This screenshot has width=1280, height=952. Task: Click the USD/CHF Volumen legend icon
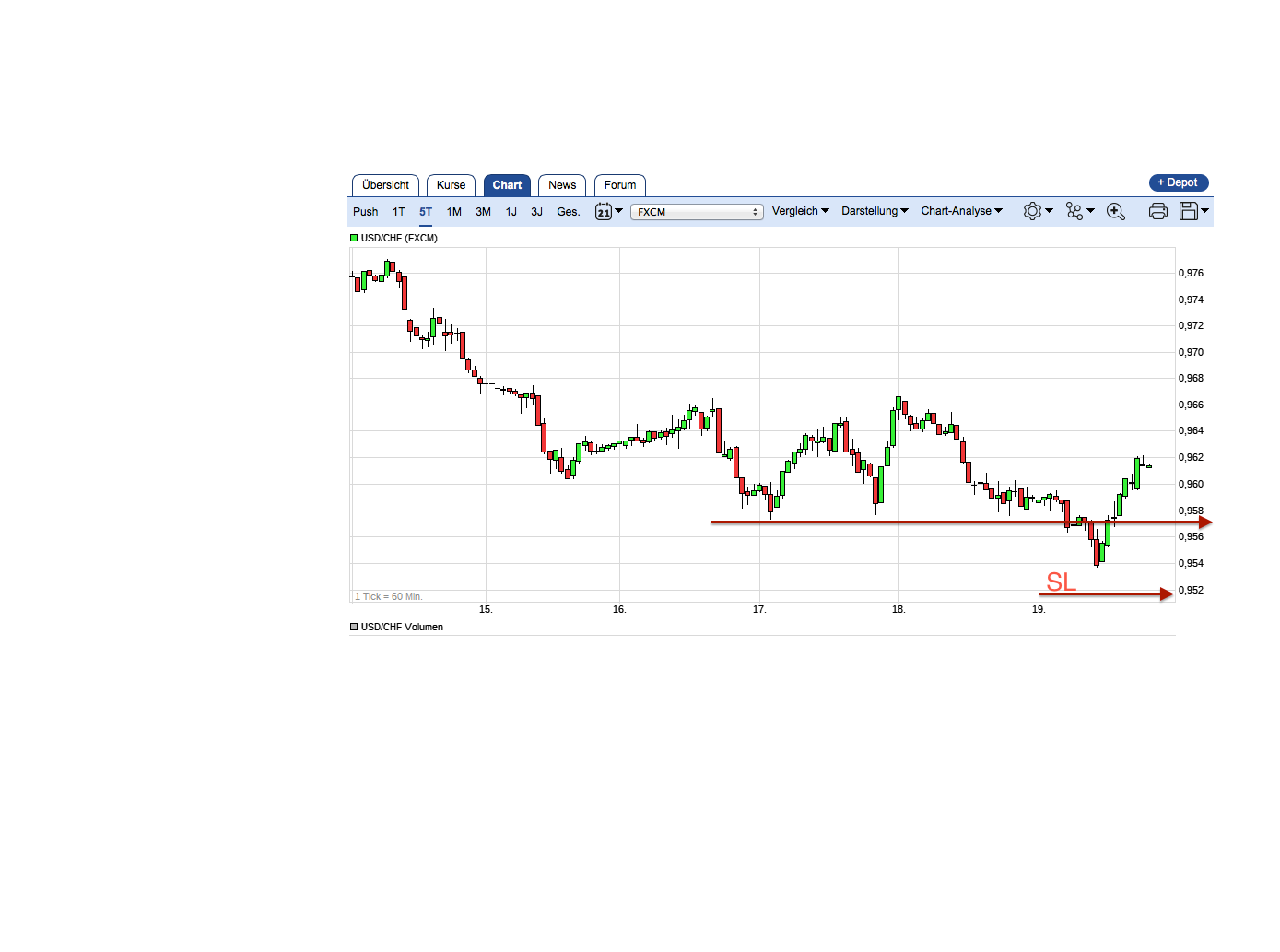[x=353, y=627]
